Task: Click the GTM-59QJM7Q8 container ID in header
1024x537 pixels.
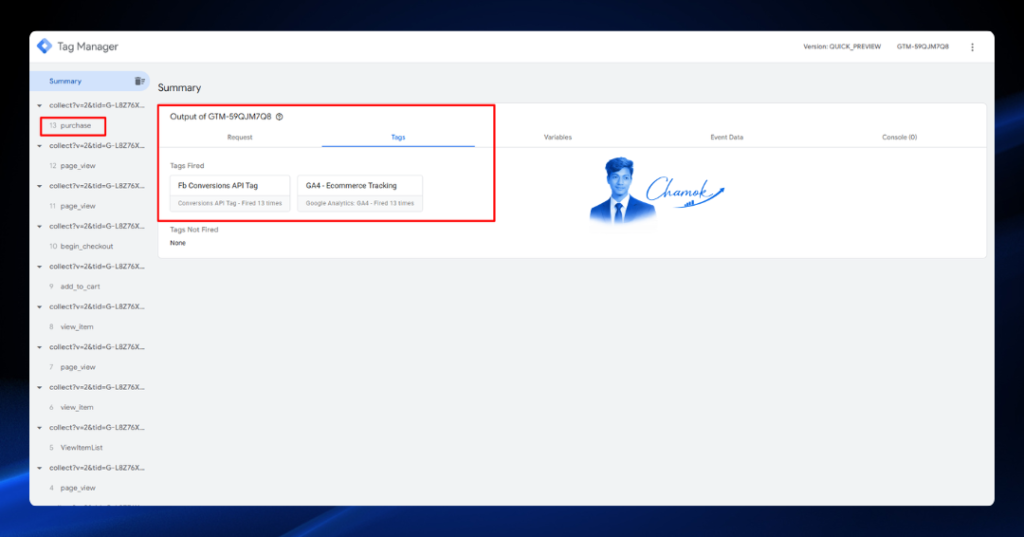Action: point(922,47)
